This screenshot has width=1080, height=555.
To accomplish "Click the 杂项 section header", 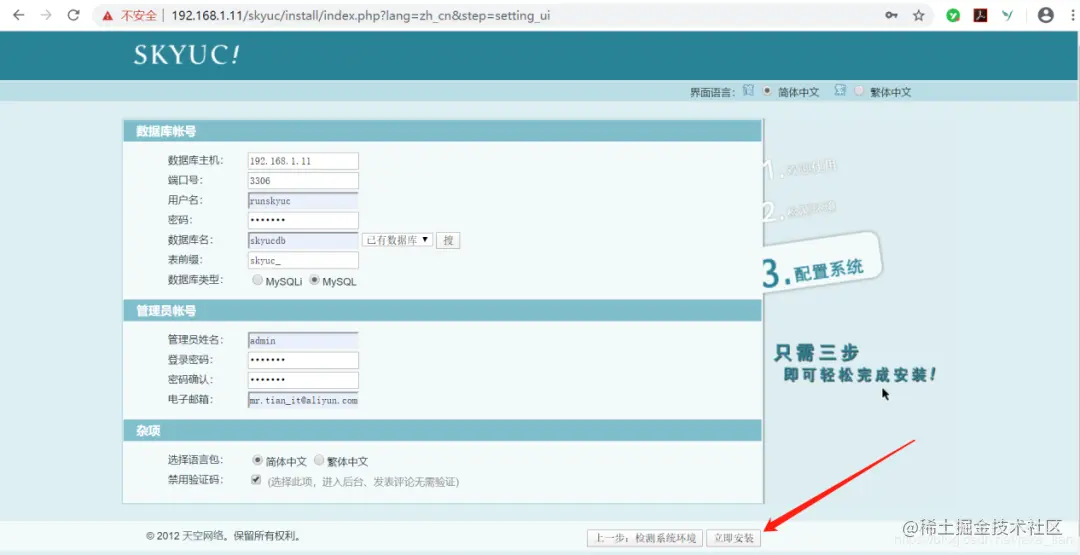I will tap(442, 430).
